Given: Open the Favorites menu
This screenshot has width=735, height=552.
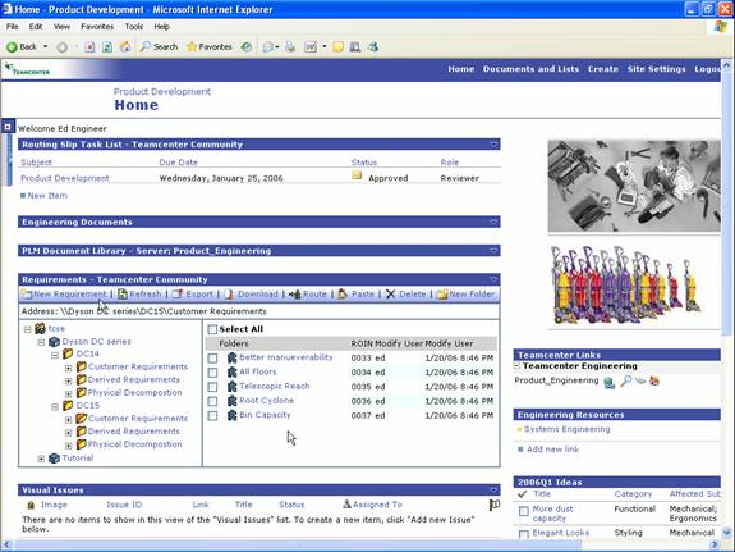Looking at the screenshot, I should [x=98, y=27].
